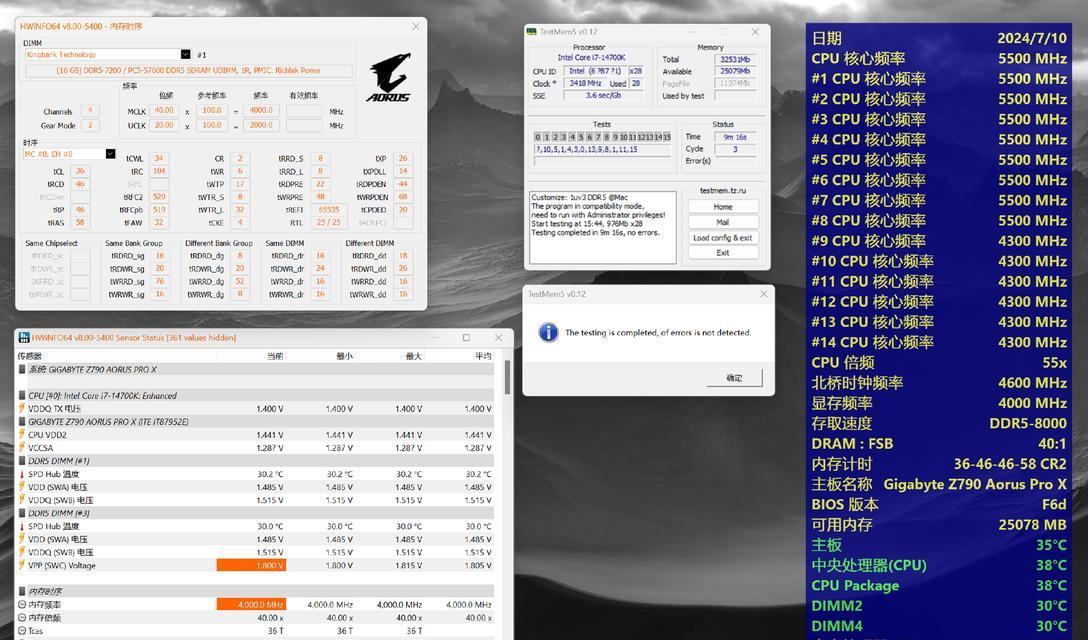Screen dimensions: 1088x640
Task: Collapse the 系统 GIGABYTE Z790 AORUS PRO X group
Action: point(255,370)
